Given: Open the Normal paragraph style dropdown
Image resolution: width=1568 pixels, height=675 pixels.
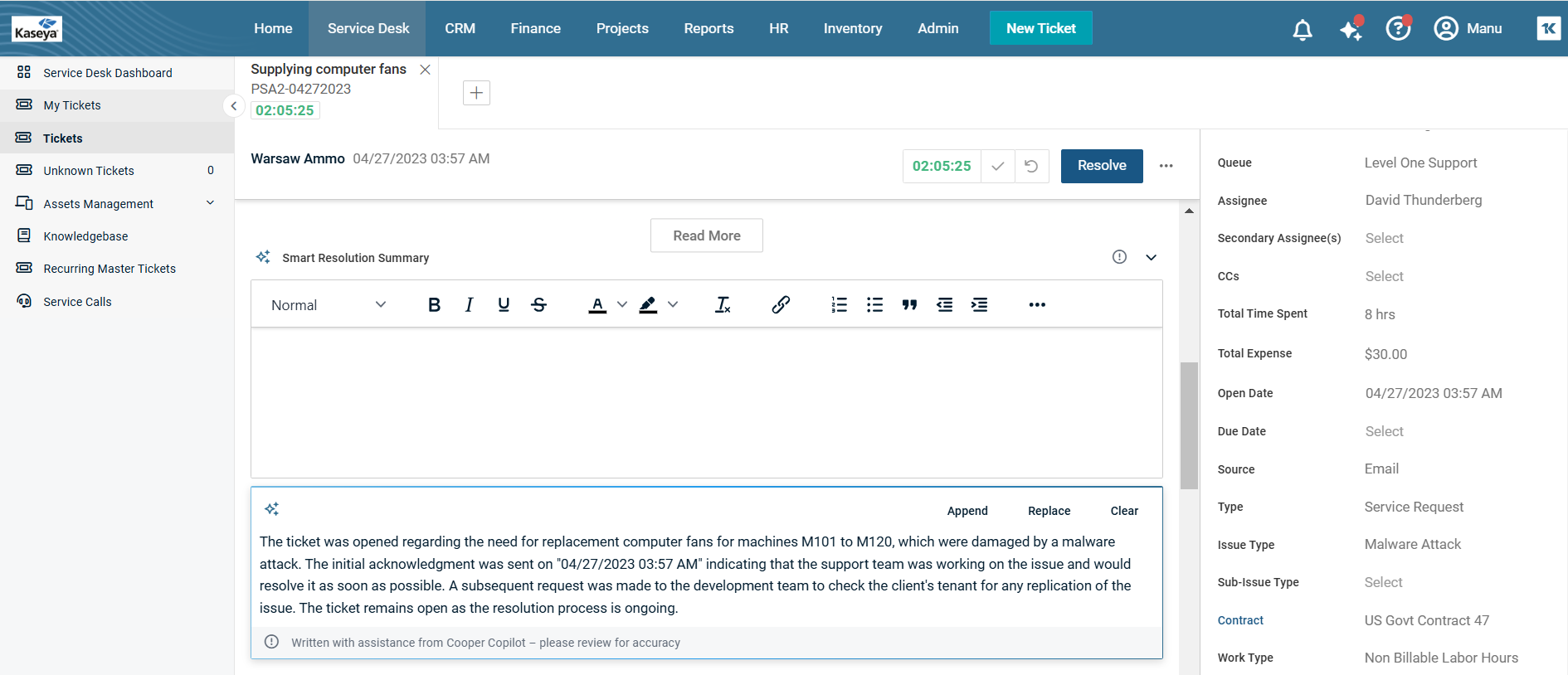Looking at the screenshot, I should [x=329, y=305].
